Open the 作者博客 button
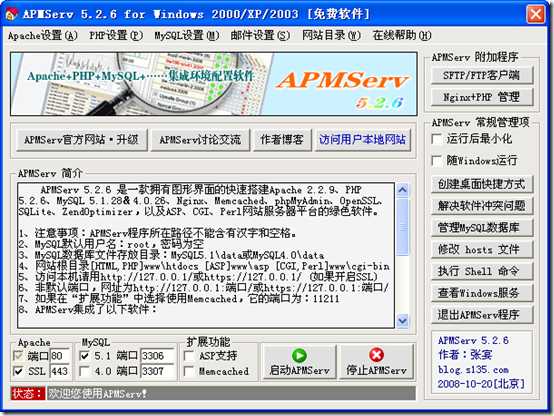Screen dimensions: 554x416 282,140
